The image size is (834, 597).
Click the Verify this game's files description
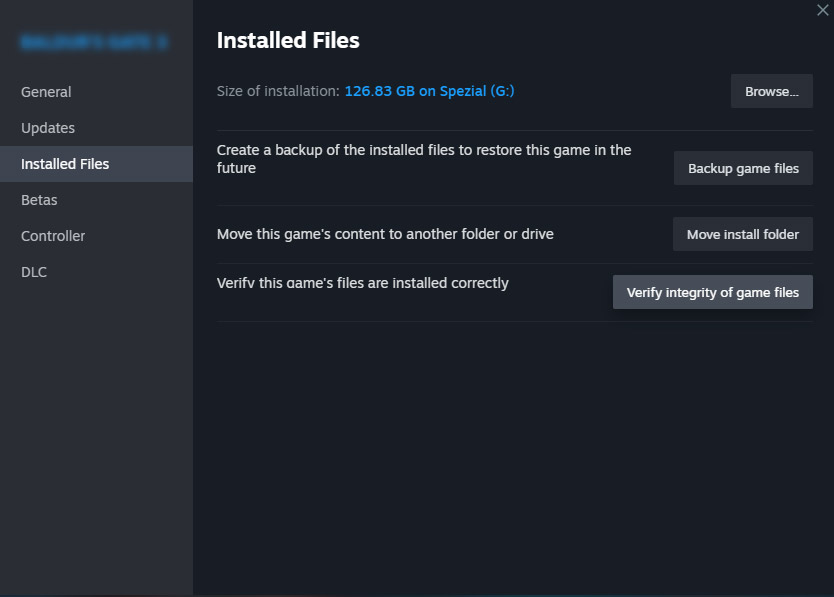[x=362, y=283]
